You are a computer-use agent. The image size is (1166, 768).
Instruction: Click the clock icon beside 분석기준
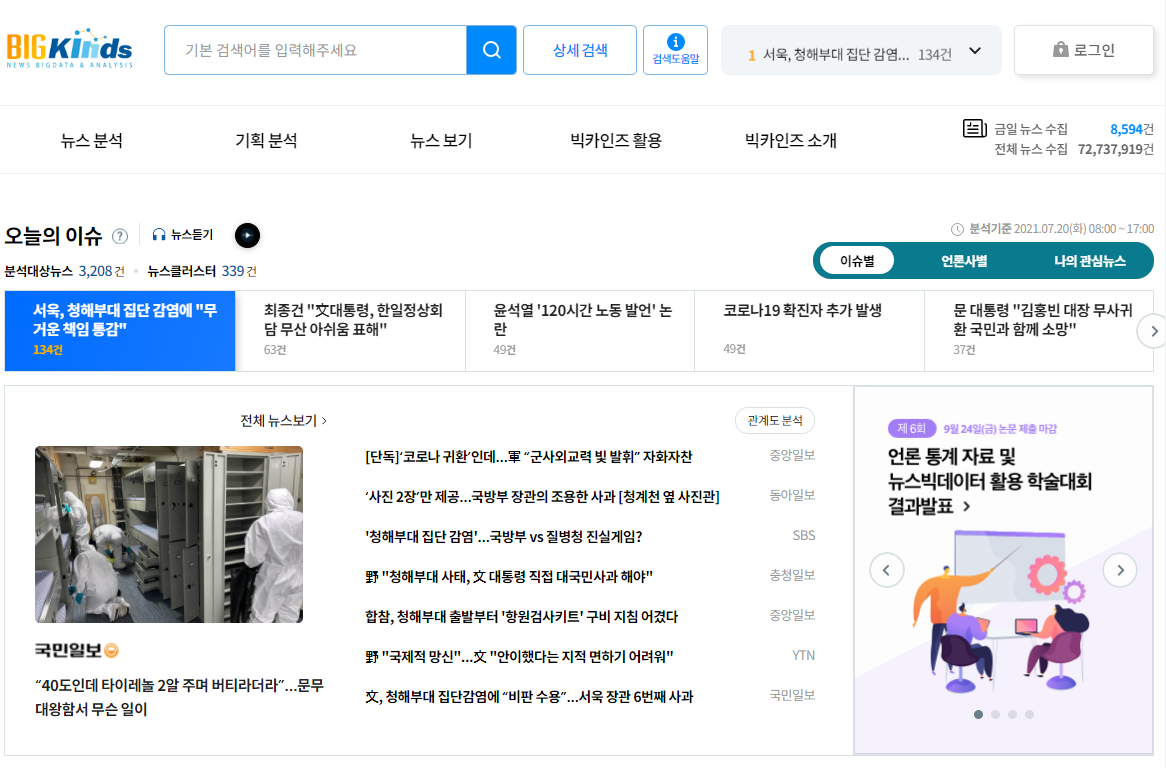click(x=957, y=229)
